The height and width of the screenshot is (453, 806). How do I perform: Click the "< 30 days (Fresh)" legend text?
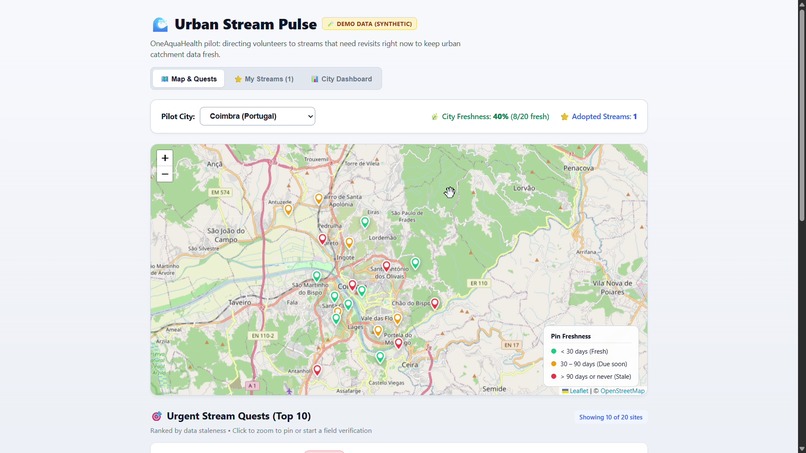584,351
